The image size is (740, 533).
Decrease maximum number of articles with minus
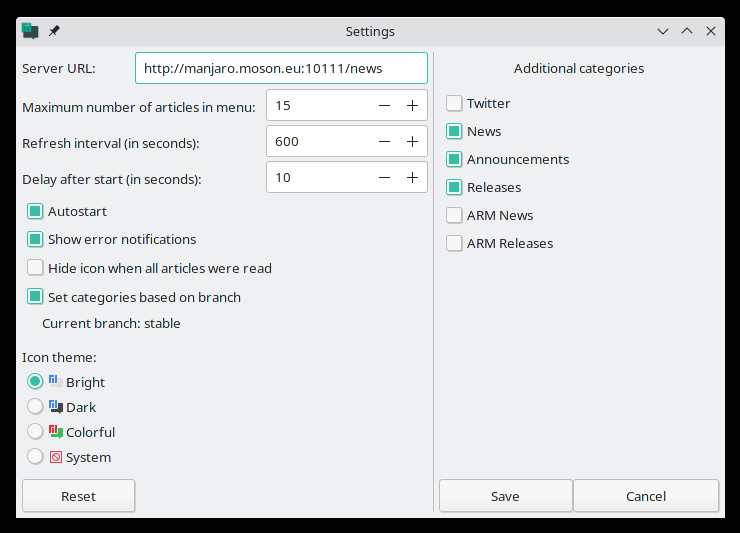coord(384,106)
